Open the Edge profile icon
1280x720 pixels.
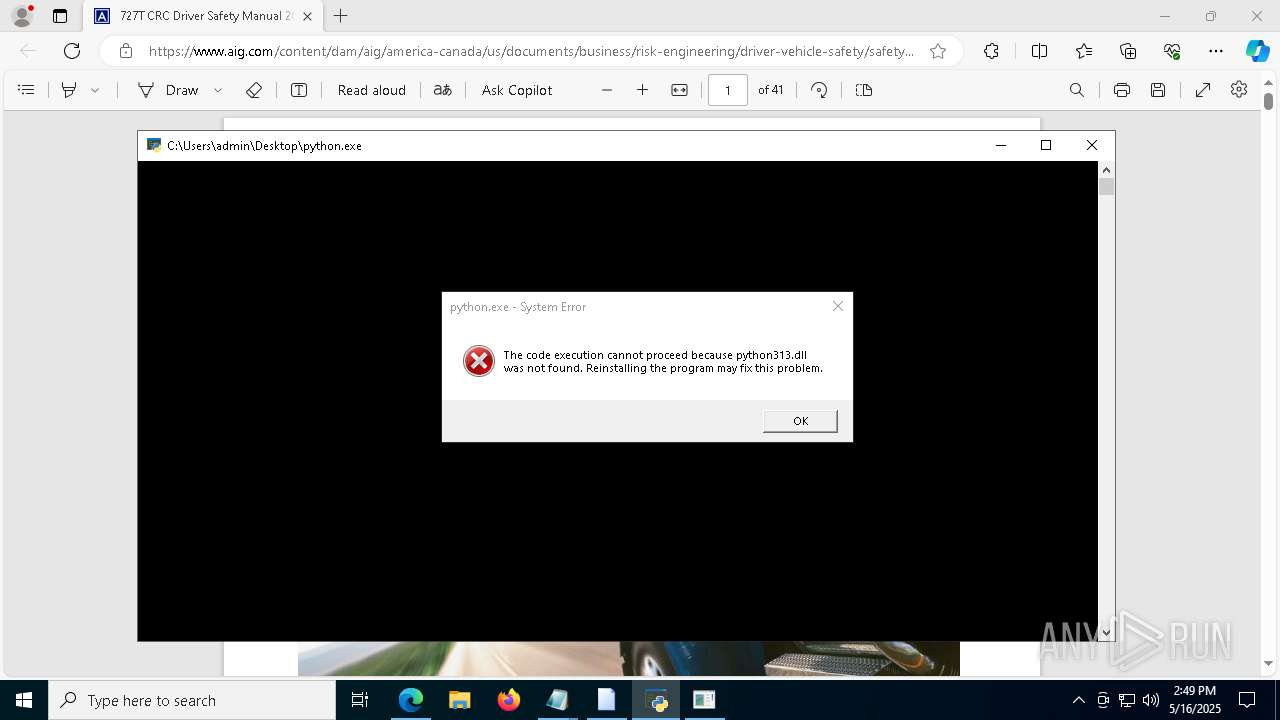[x=22, y=16]
